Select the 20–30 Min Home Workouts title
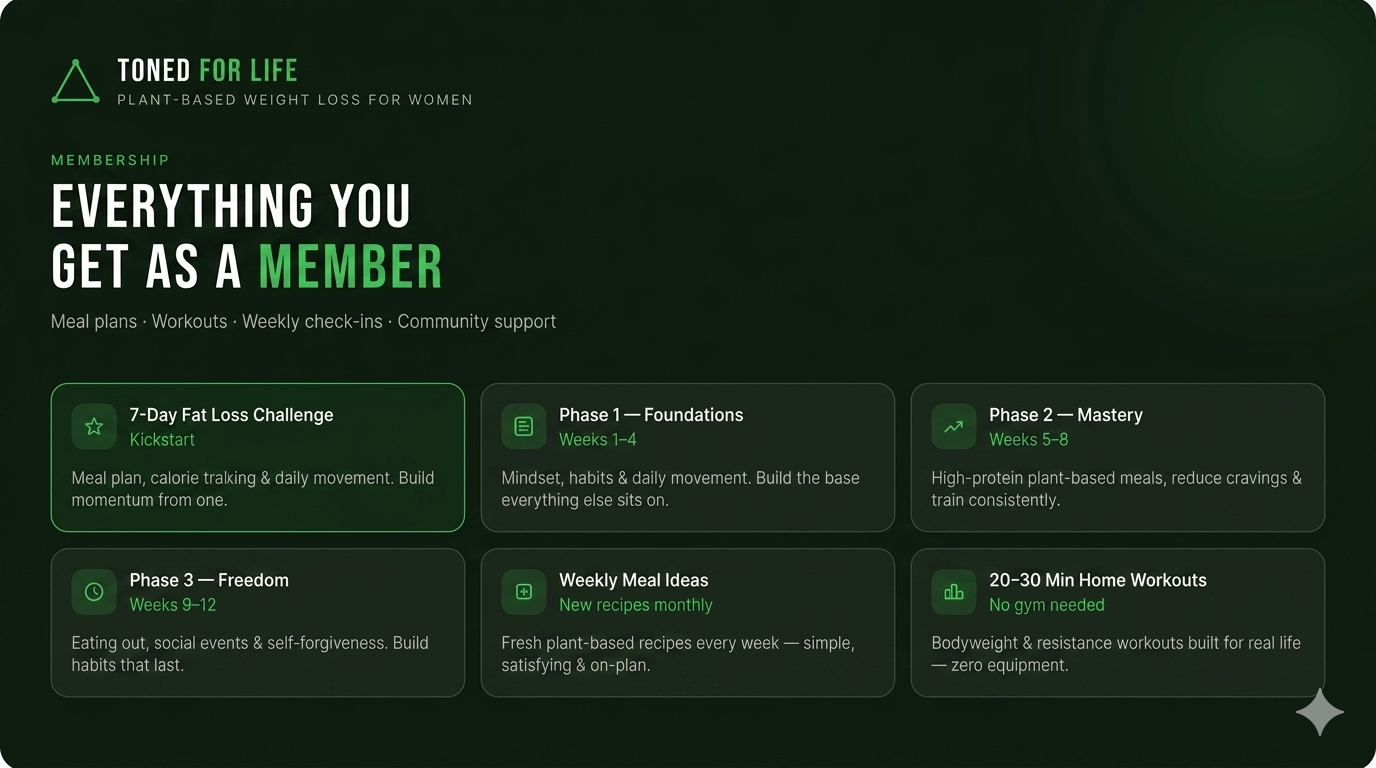This screenshot has width=1376, height=768. 1098,580
